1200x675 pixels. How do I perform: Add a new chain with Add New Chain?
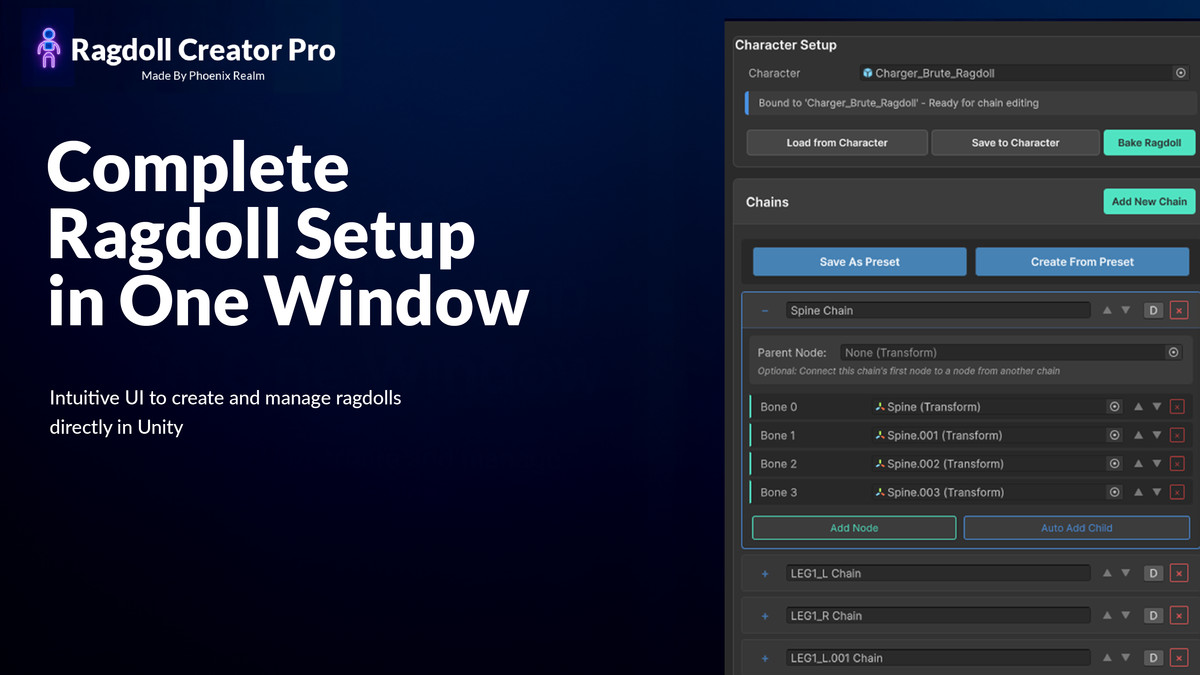[1149, 201]
